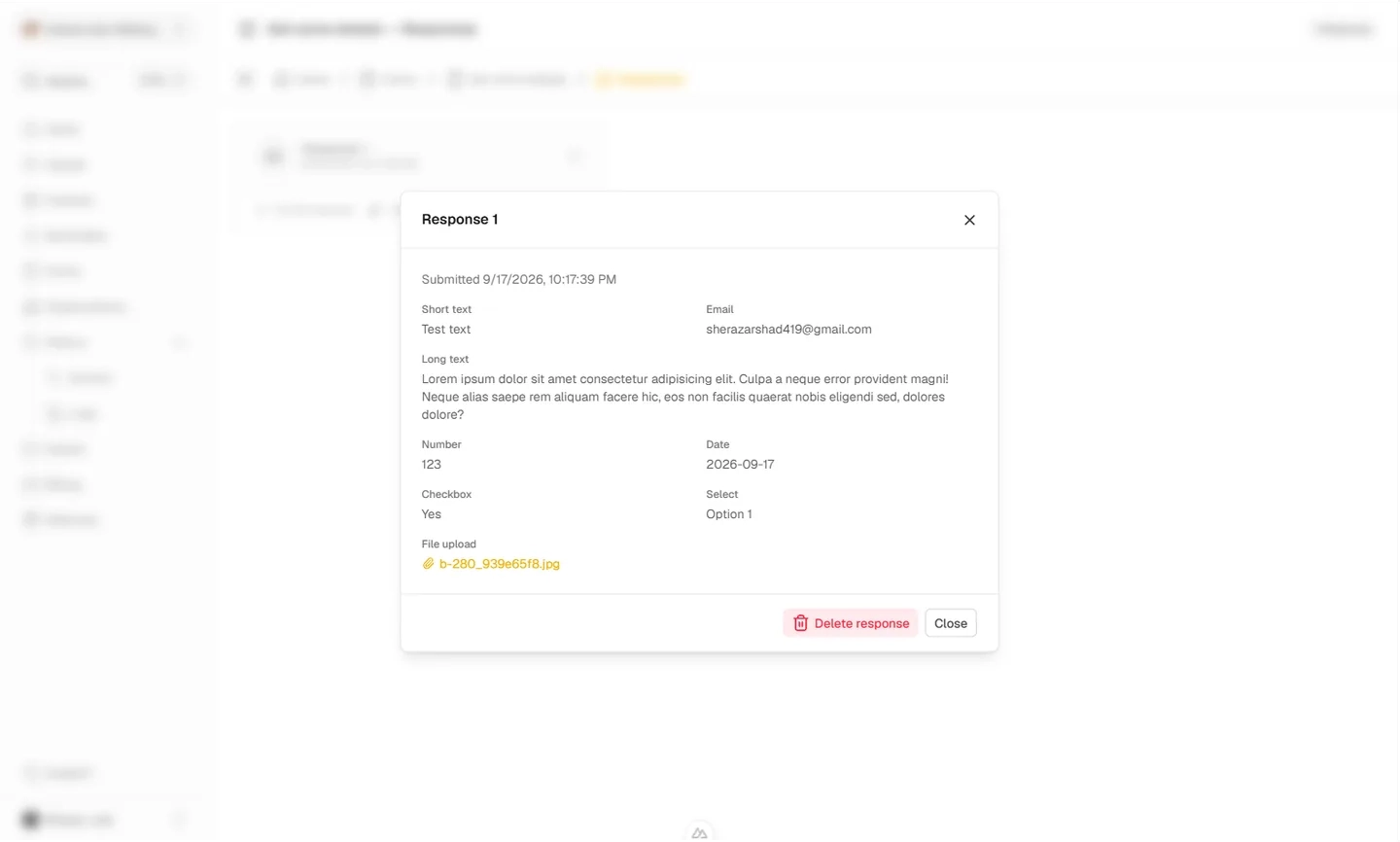Click the Delete response button
1400x842 pixels.
click(851, 623)
